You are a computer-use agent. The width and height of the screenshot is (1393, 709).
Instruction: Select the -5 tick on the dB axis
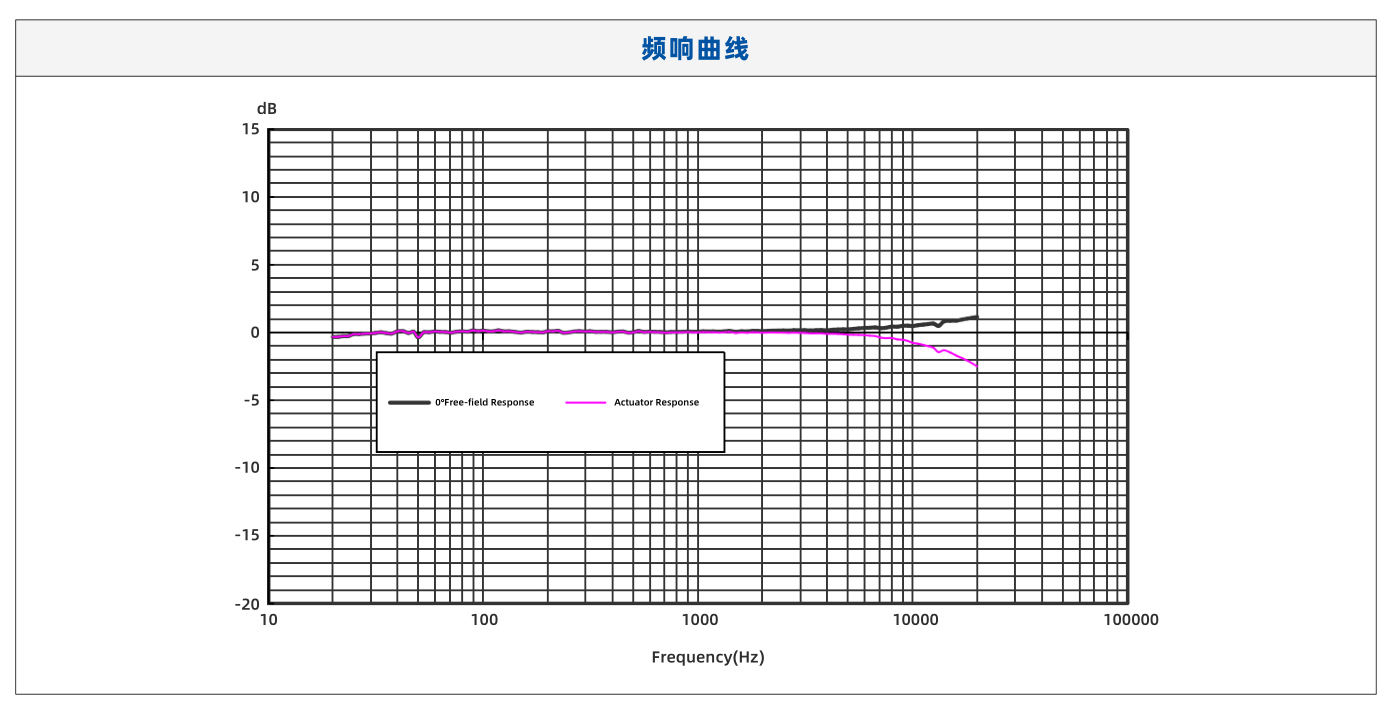point(249,400)
